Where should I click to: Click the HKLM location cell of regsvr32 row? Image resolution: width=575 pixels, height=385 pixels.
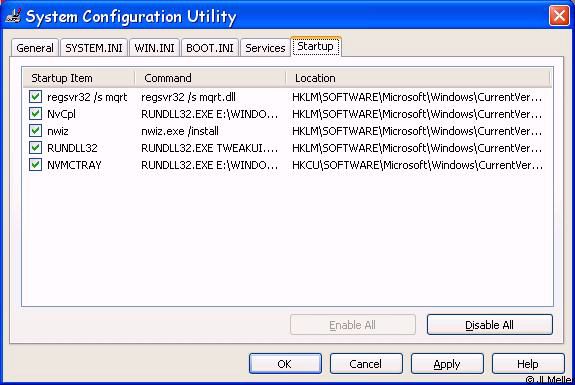point(417,97)
